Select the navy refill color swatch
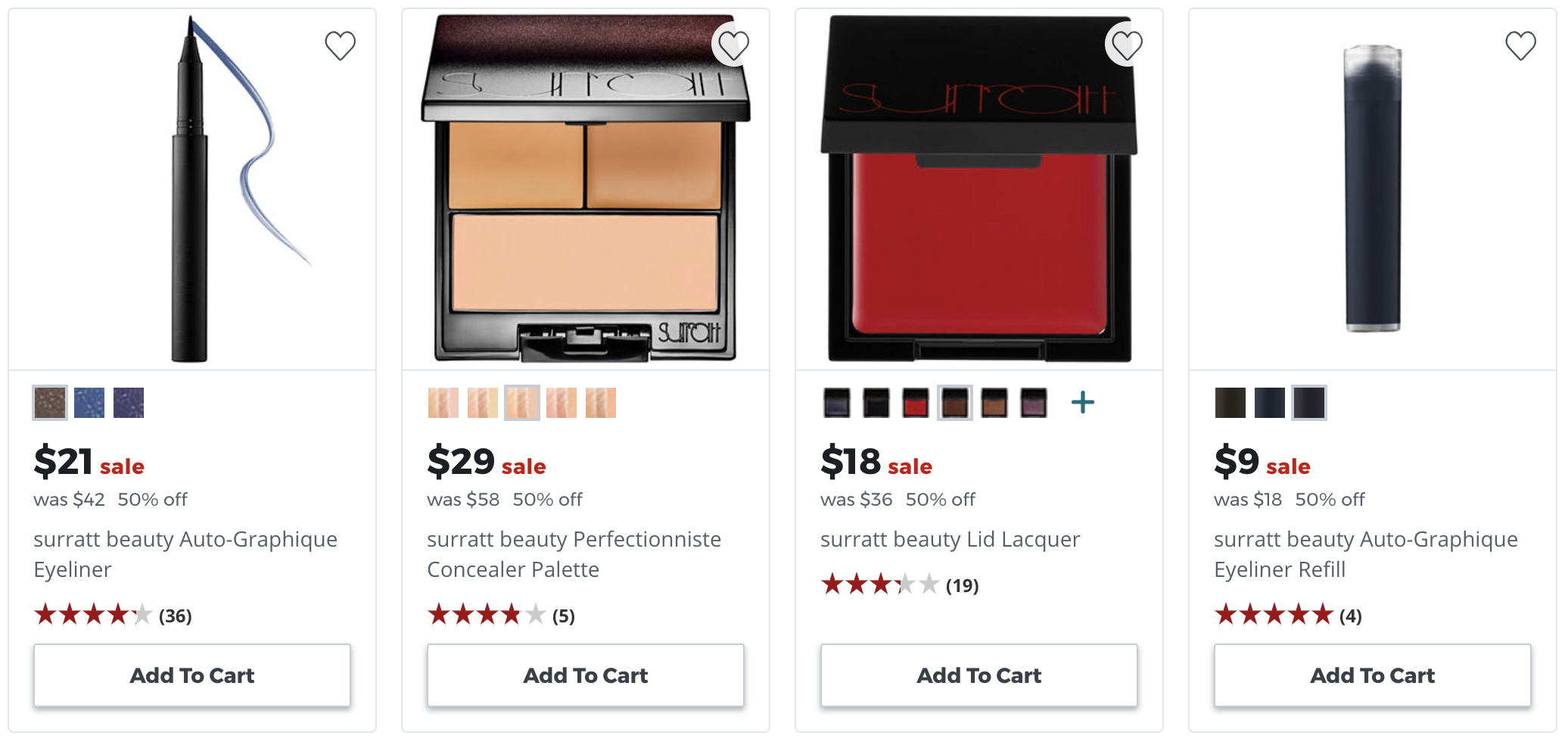1568x745 pixels. [x=1270, y=403]
